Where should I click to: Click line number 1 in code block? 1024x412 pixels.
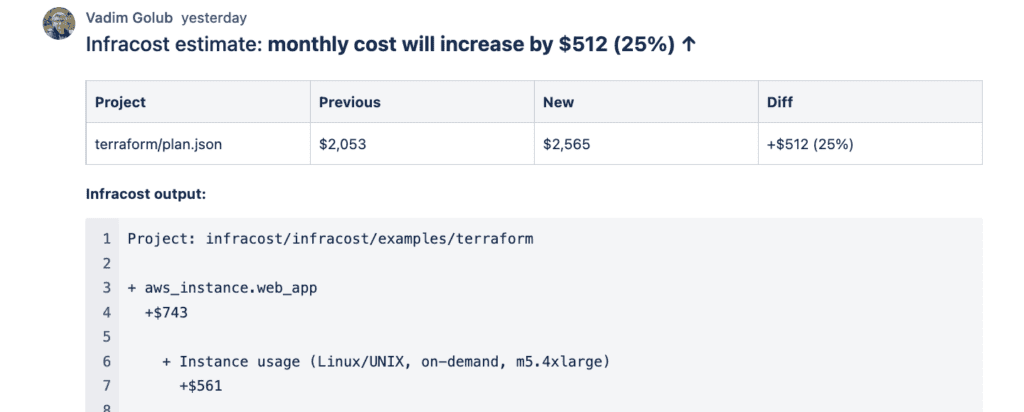106,239
